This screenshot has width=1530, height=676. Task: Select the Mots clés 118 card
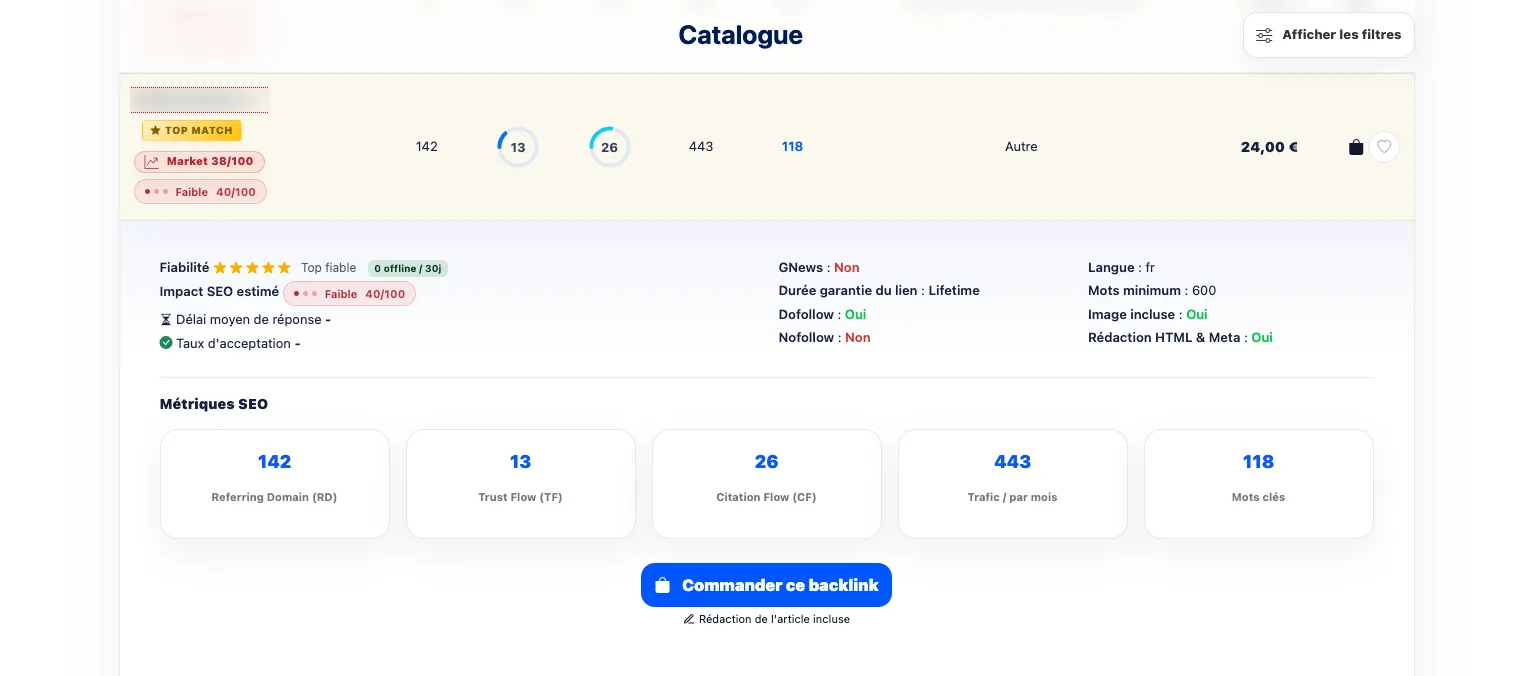[x=1259, y=484]
